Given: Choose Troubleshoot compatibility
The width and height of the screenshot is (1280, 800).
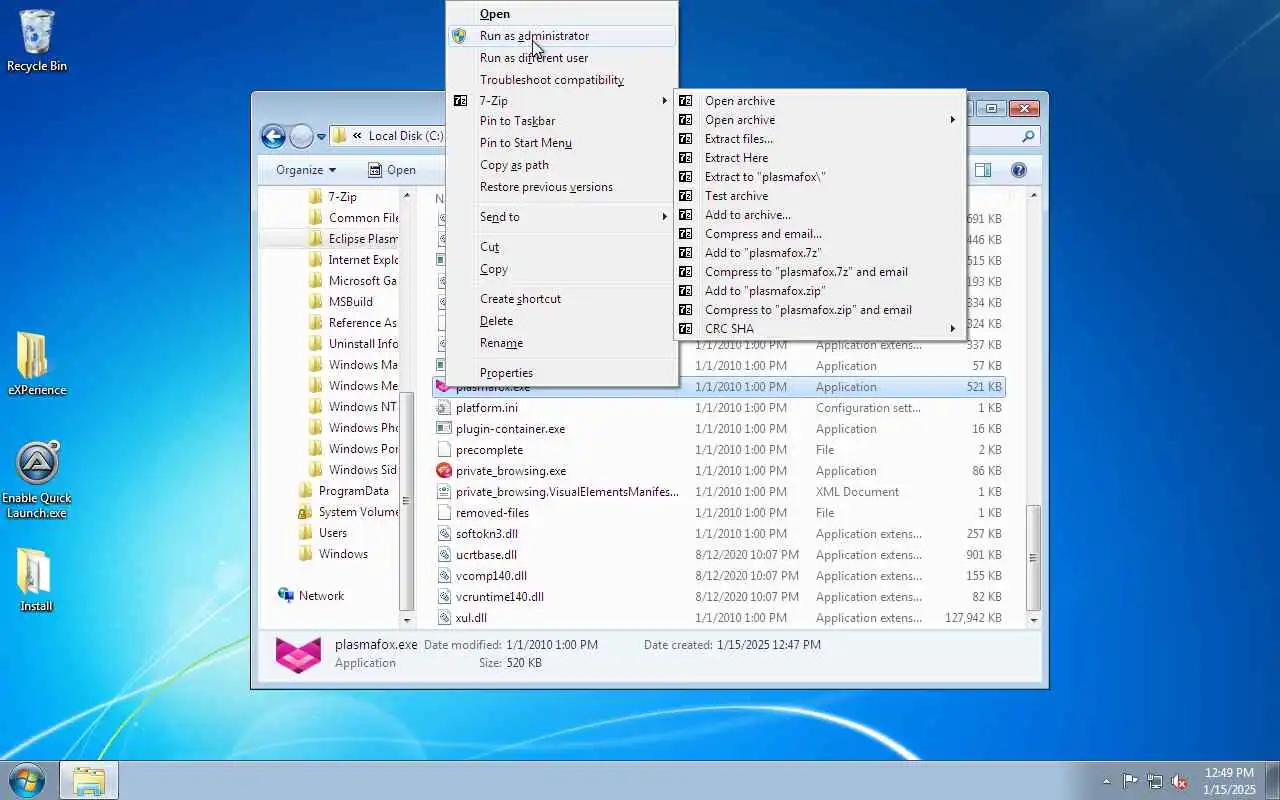Looking at the screenshot, I should pyautogui.click(x=562, y=80).
